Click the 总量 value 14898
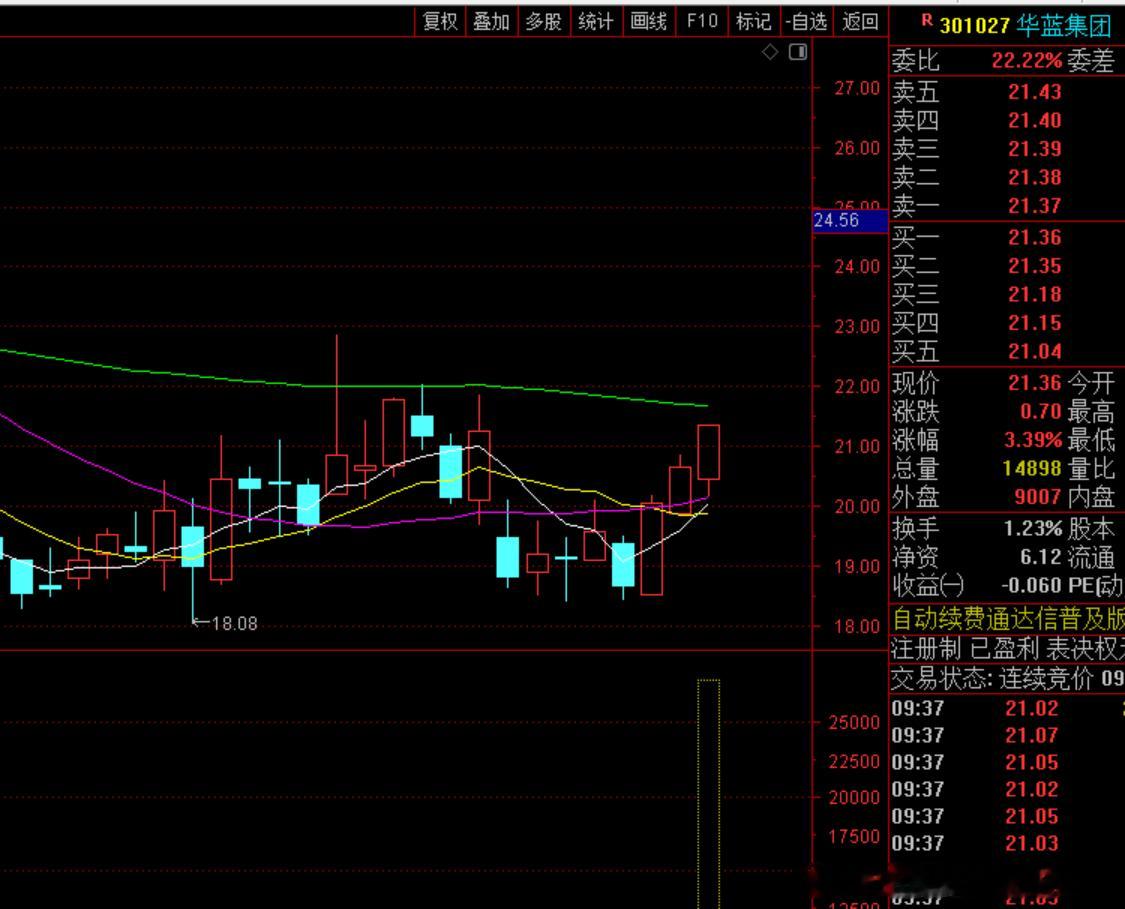The image size is (1125, 909). tap(1032, 468)
